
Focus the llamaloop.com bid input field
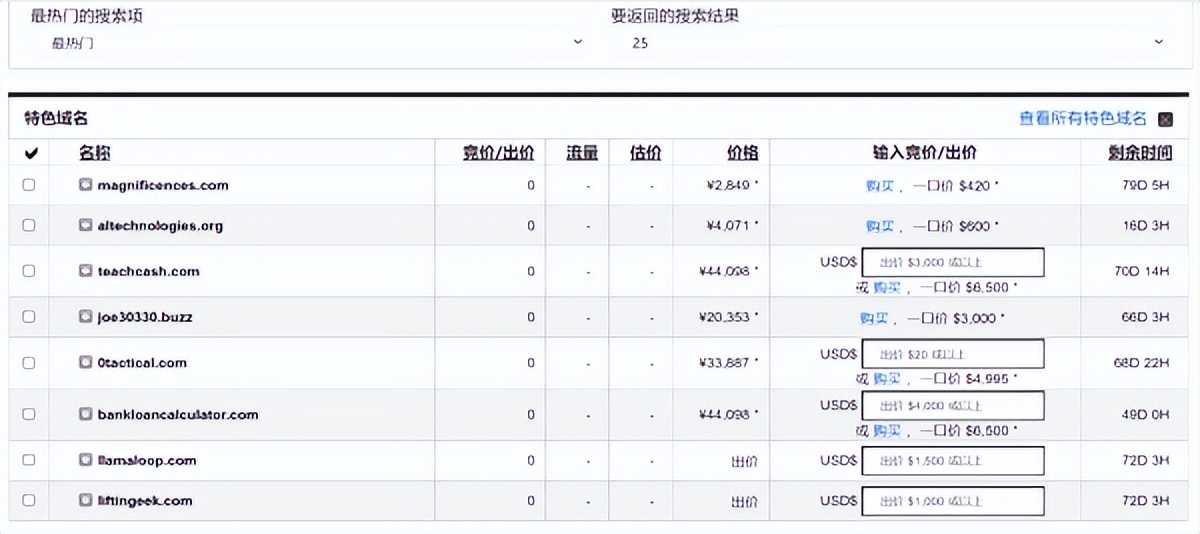coord(953,460)
